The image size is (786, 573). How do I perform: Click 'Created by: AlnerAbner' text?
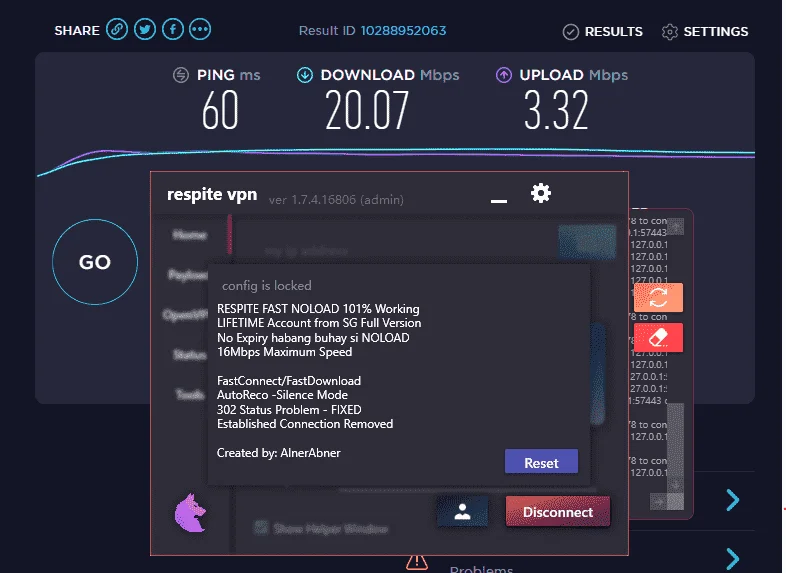coord(279,453)
